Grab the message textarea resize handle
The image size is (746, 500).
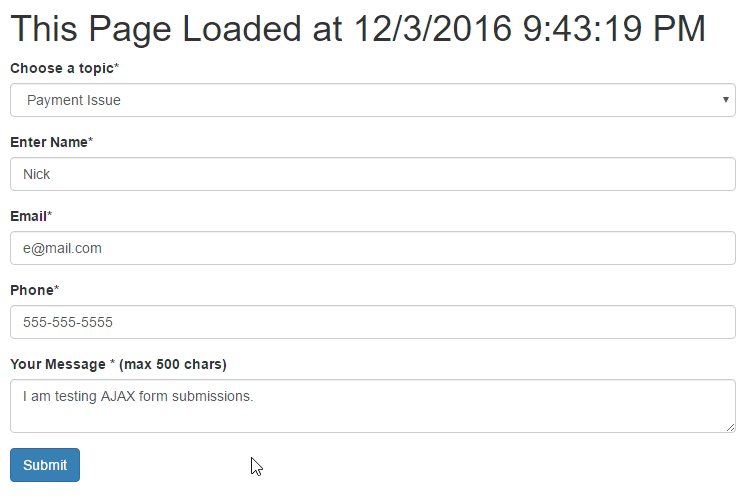coord(731,428)
